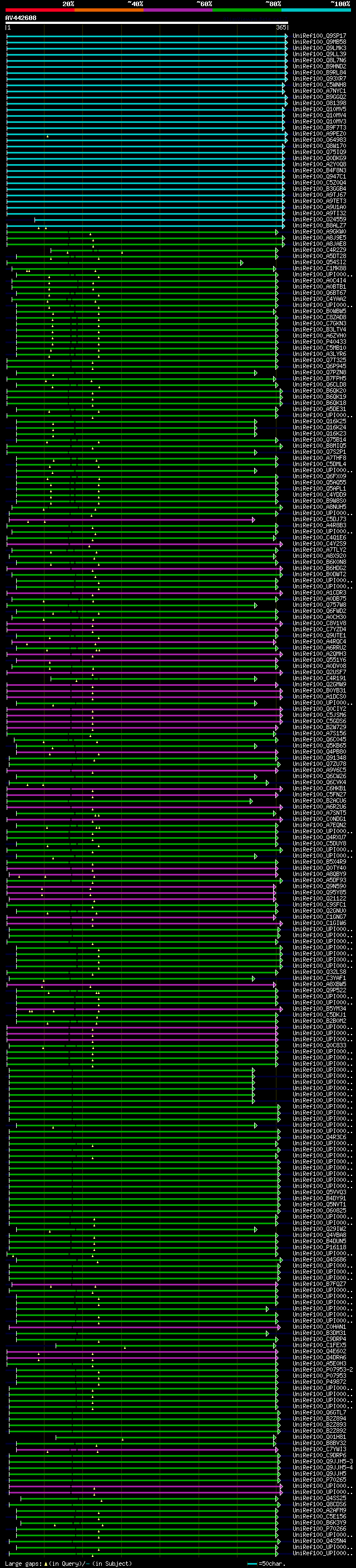Click the red 20% identity legend segment

tap(39, 10)
